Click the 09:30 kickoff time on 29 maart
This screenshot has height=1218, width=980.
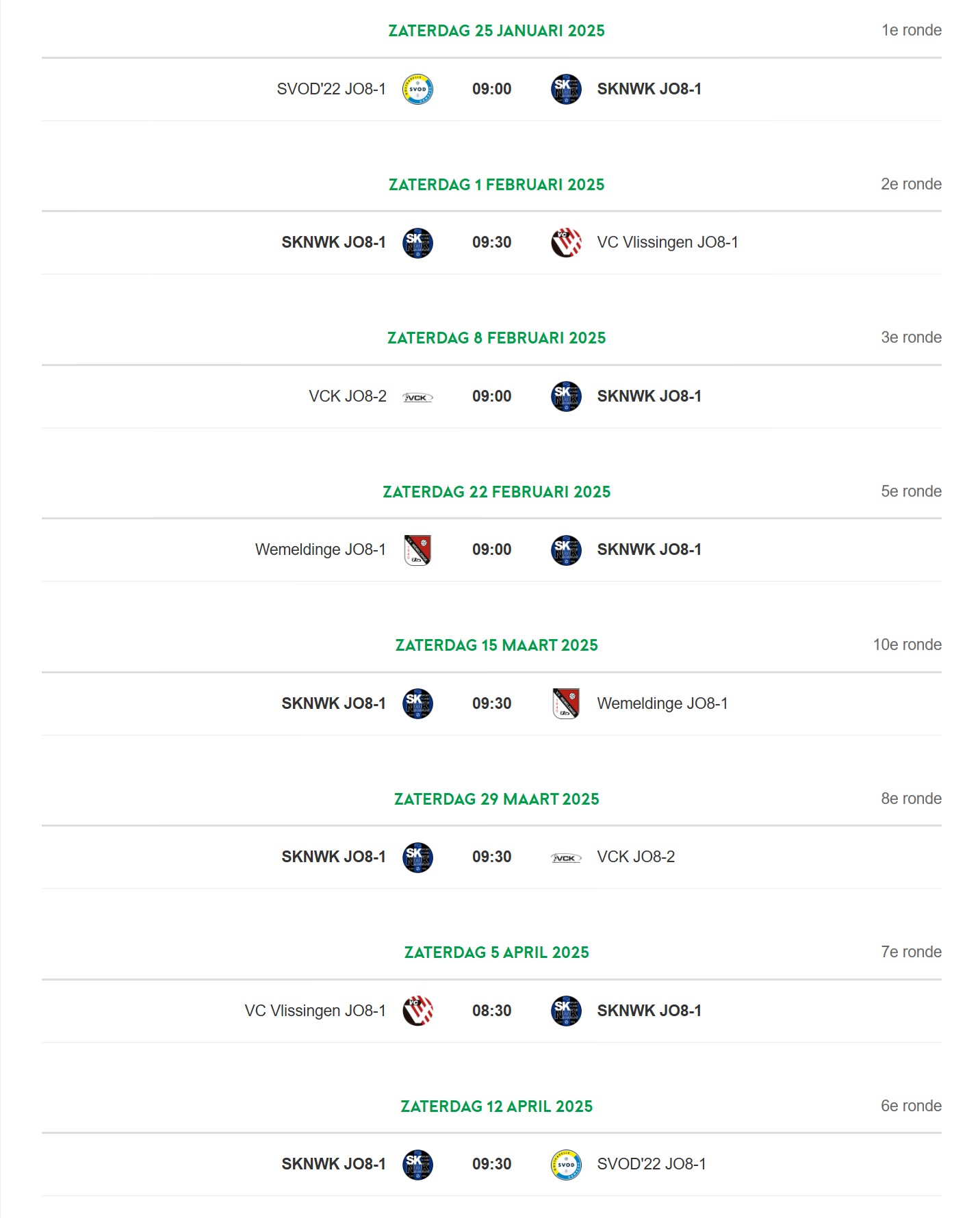[492, 857]
